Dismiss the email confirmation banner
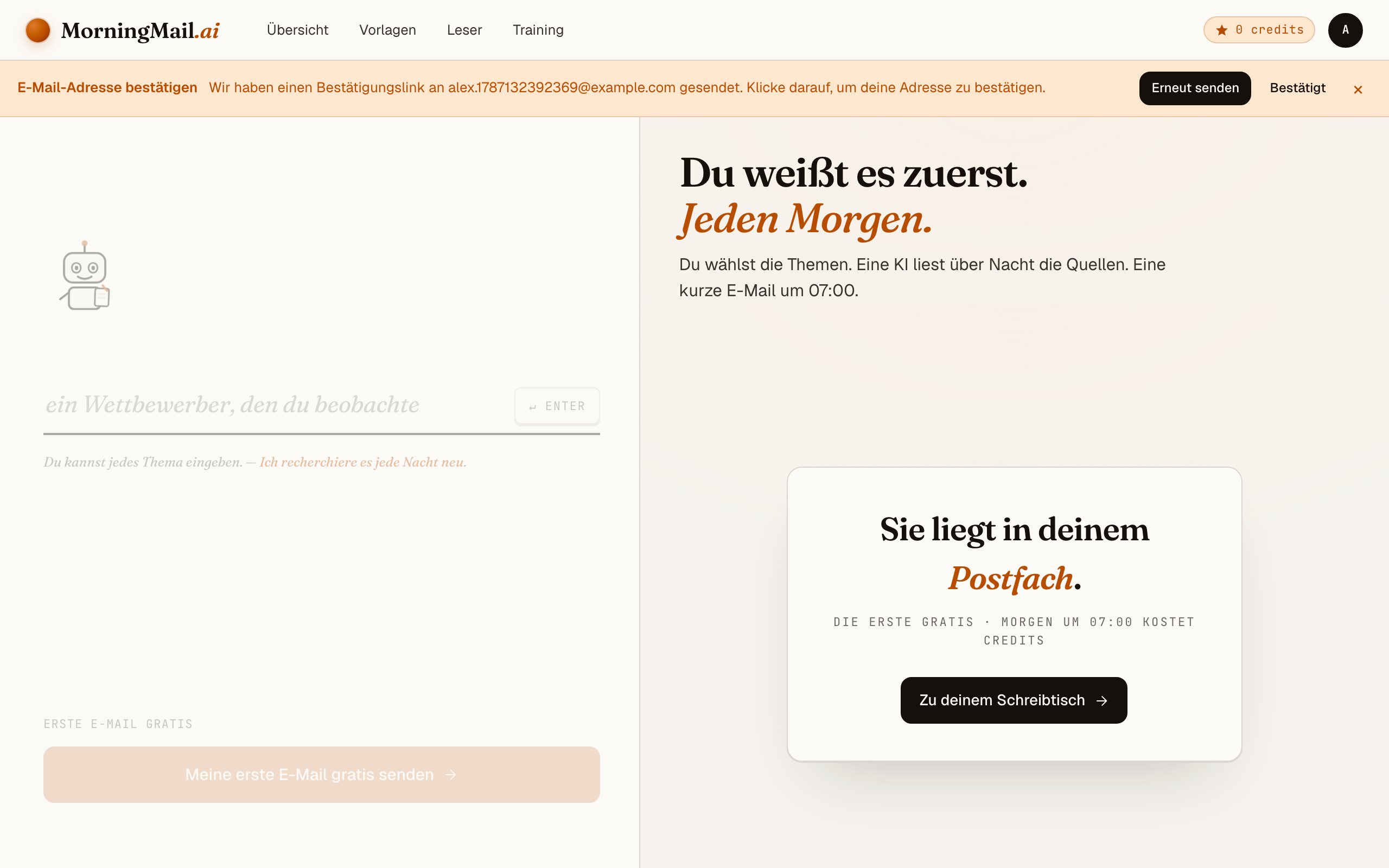This screenshot has height=868, width=1389. pos(1358,89)
